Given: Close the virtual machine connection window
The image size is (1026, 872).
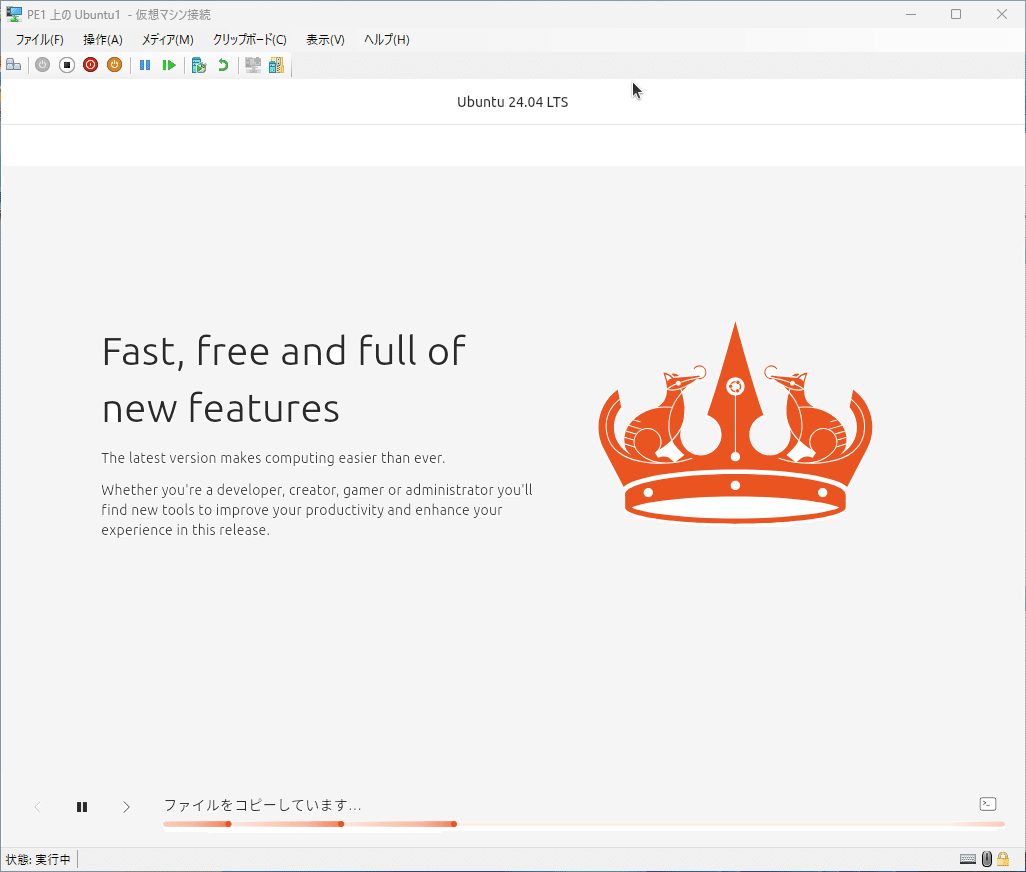Looking at the screenshot, I should click(x=1002, y=14).
